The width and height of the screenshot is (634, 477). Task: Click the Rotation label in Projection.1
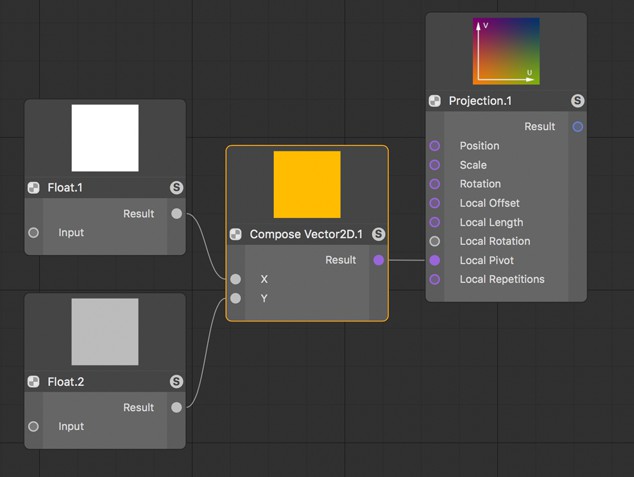pyautogui.click(x=480, y=184)
